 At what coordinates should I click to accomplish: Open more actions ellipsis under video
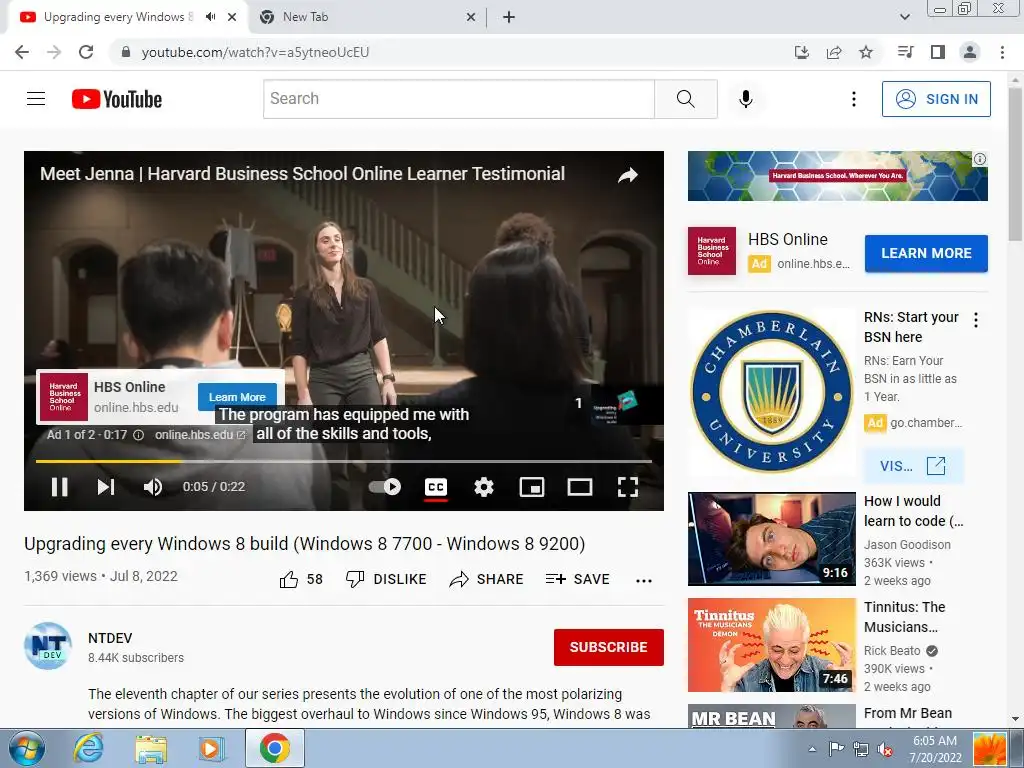pos(644,581)
